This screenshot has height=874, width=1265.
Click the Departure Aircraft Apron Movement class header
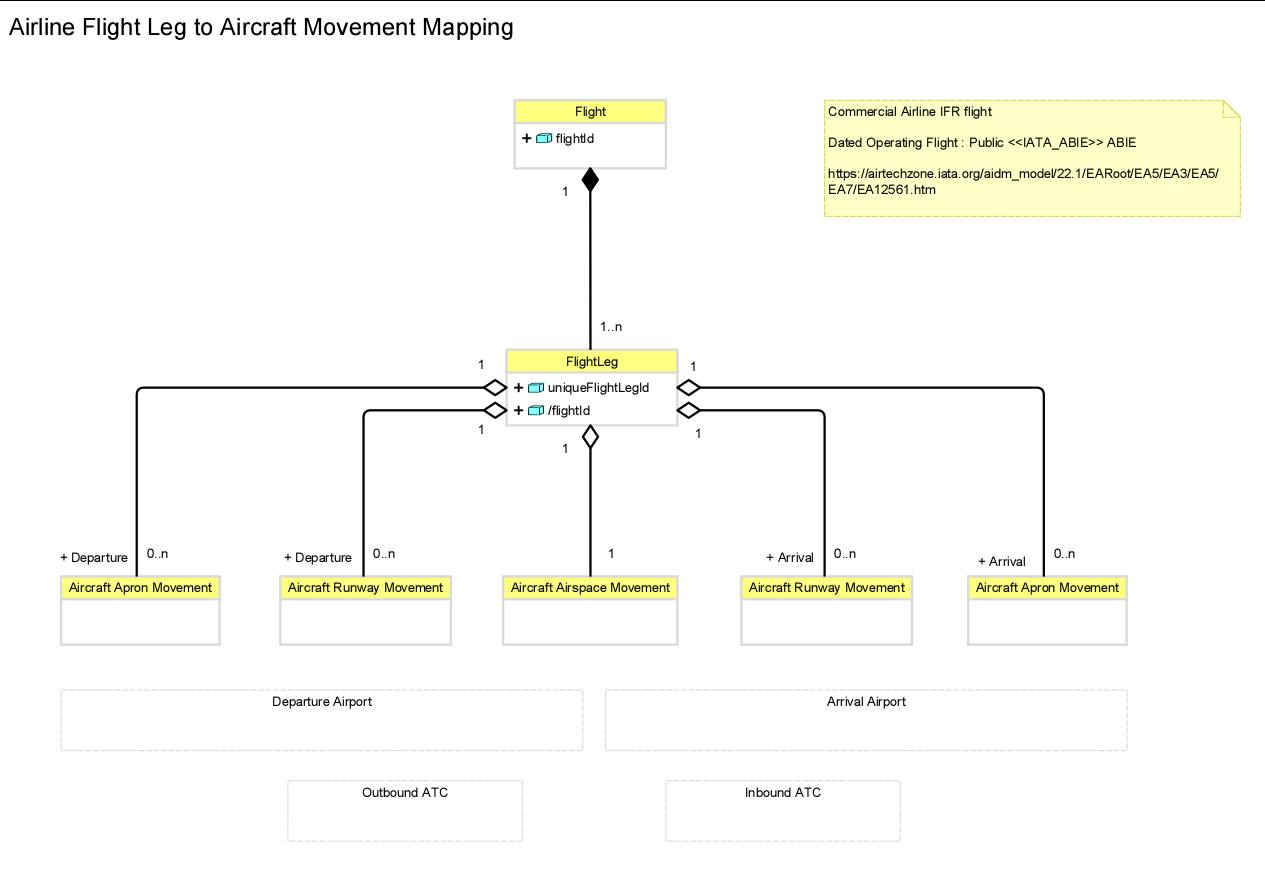coord(140,588)
